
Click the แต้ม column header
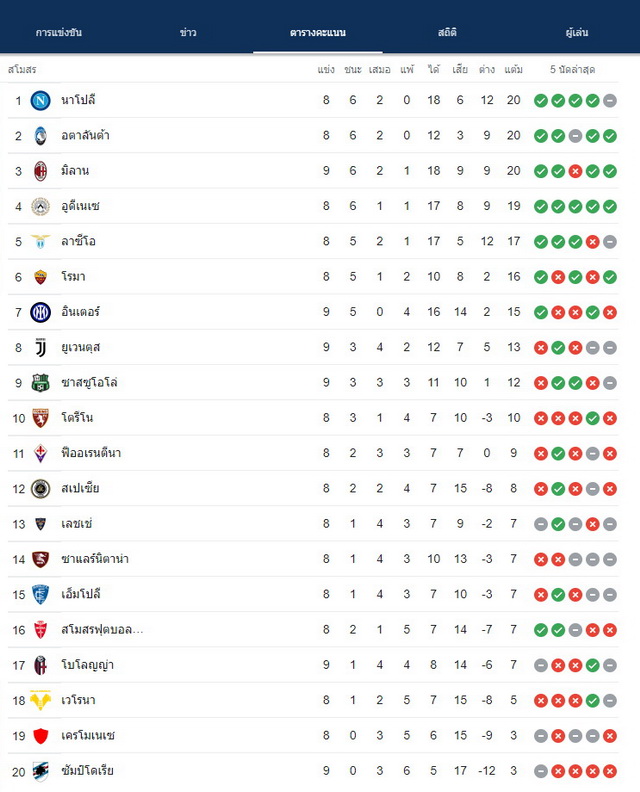click(513, 69)
